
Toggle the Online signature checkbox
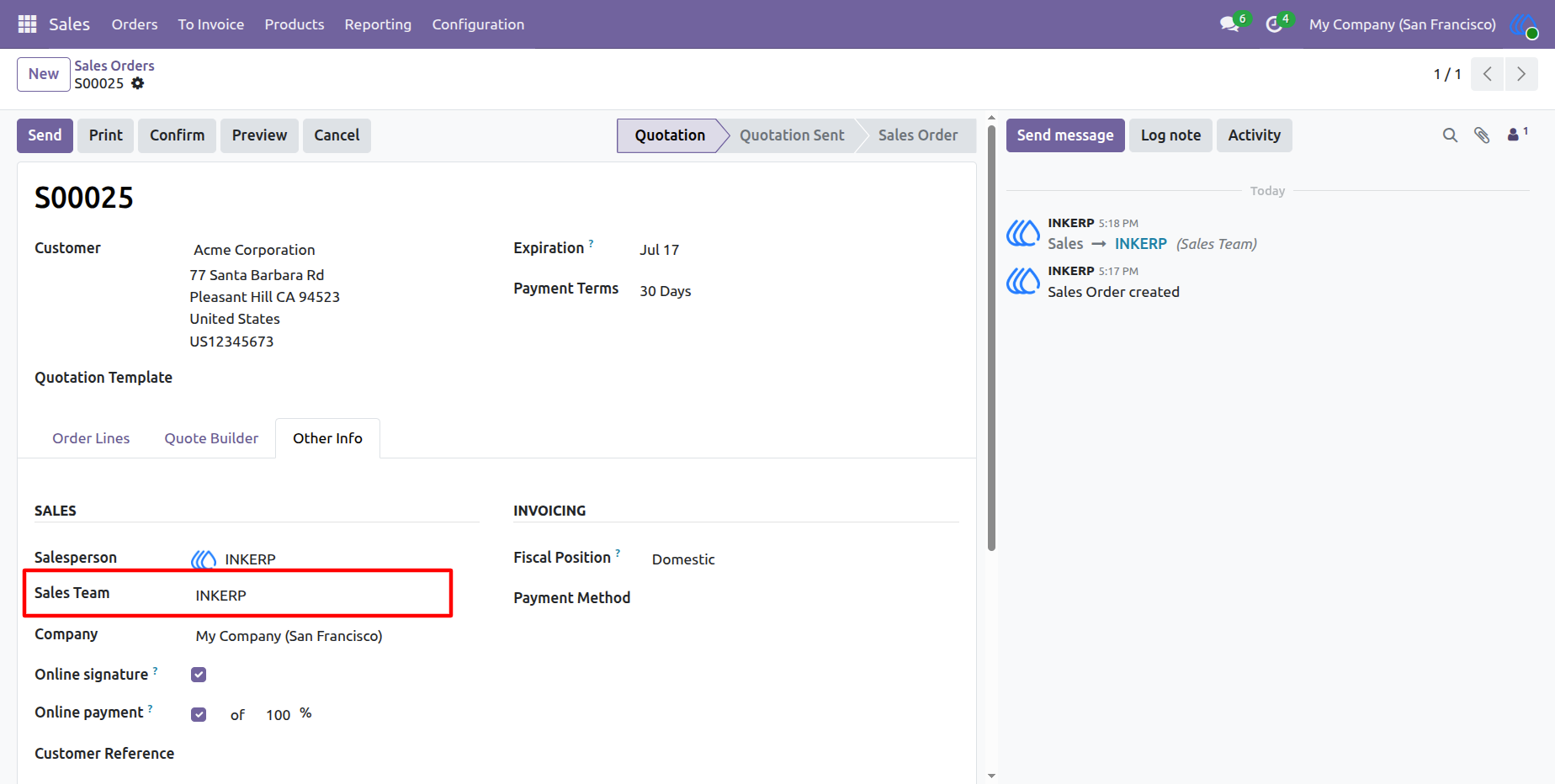point(199,675)
